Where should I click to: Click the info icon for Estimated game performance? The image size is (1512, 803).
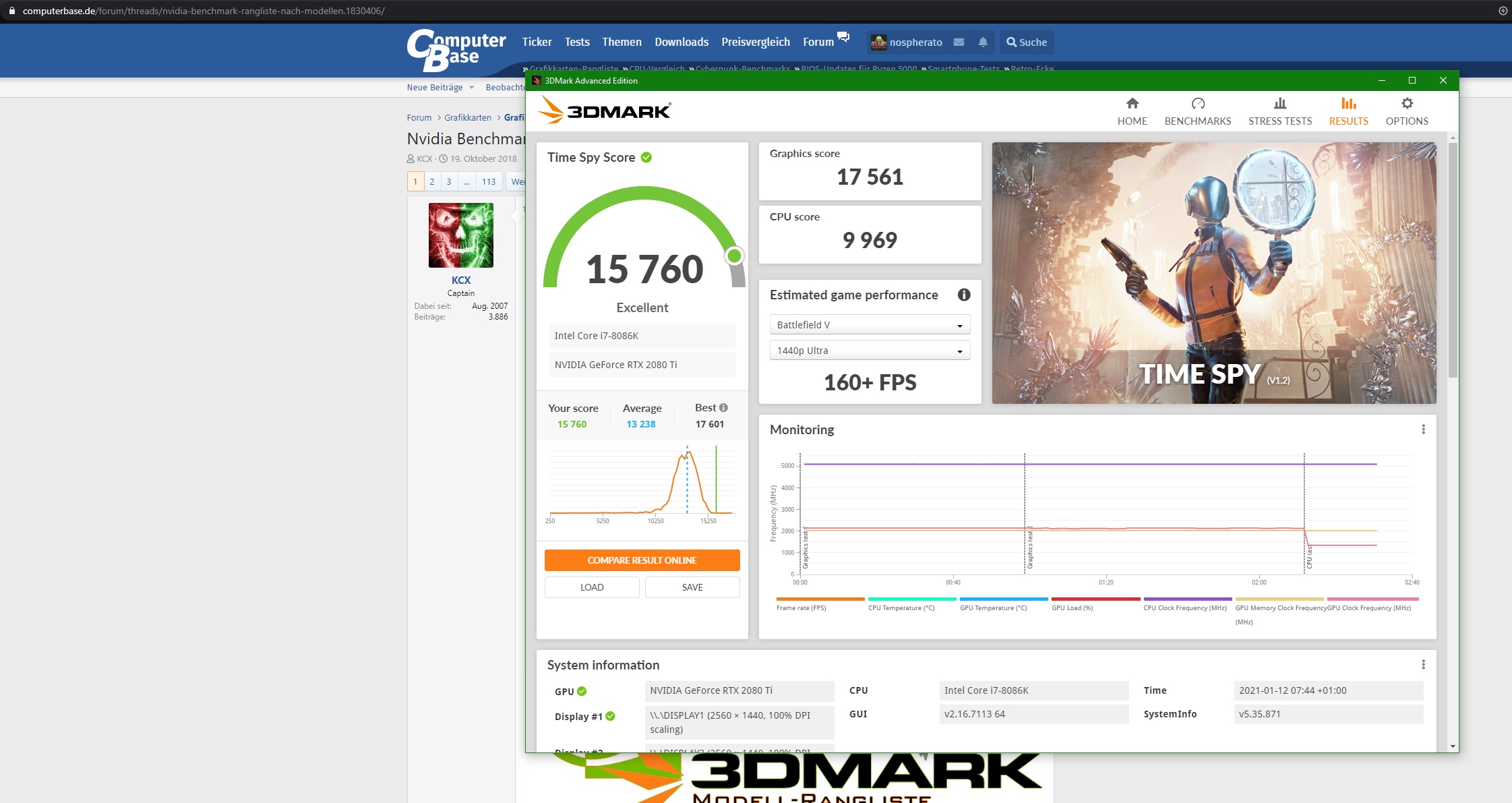point(964,295)
